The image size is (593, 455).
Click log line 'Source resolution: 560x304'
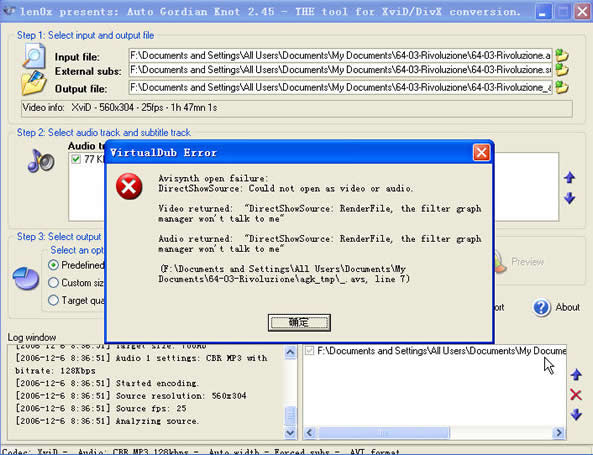coord(131,396)
